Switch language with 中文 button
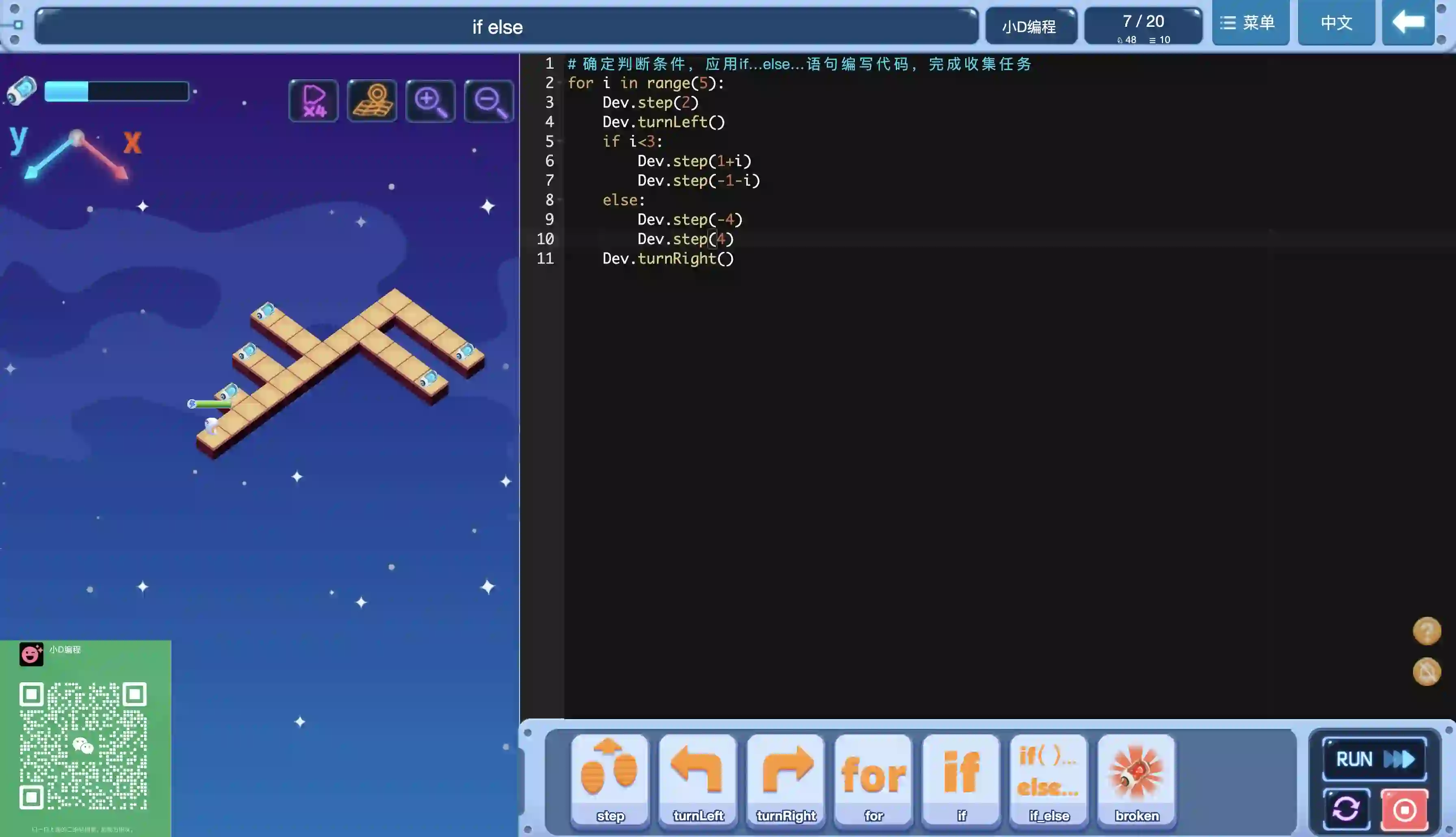This screenshot has height=837, width=1456. point(1336,23)
